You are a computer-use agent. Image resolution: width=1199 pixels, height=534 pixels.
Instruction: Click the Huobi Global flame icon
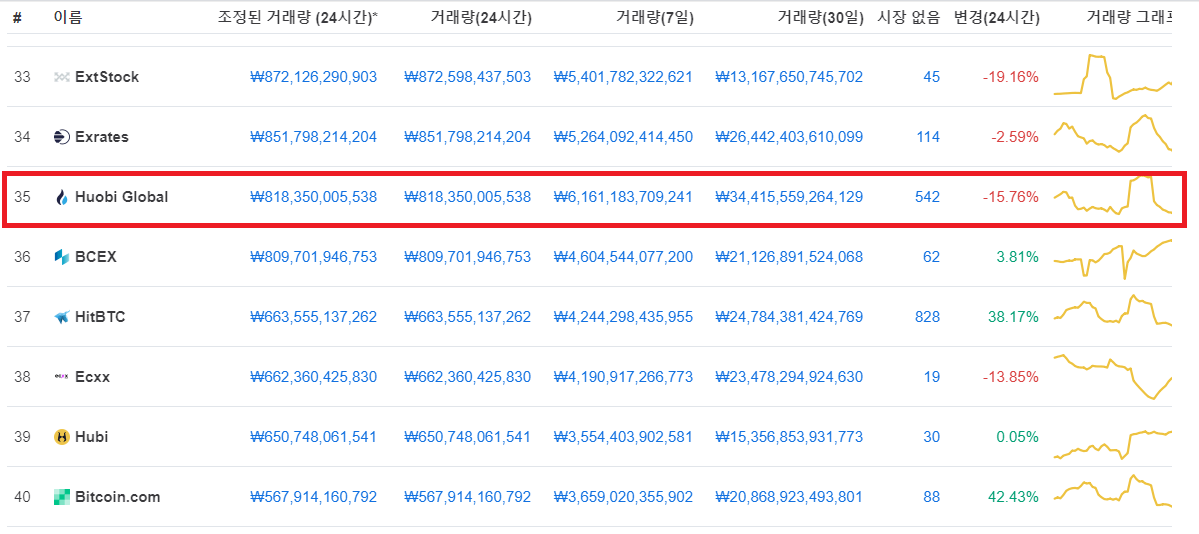[x=62, y=197]
